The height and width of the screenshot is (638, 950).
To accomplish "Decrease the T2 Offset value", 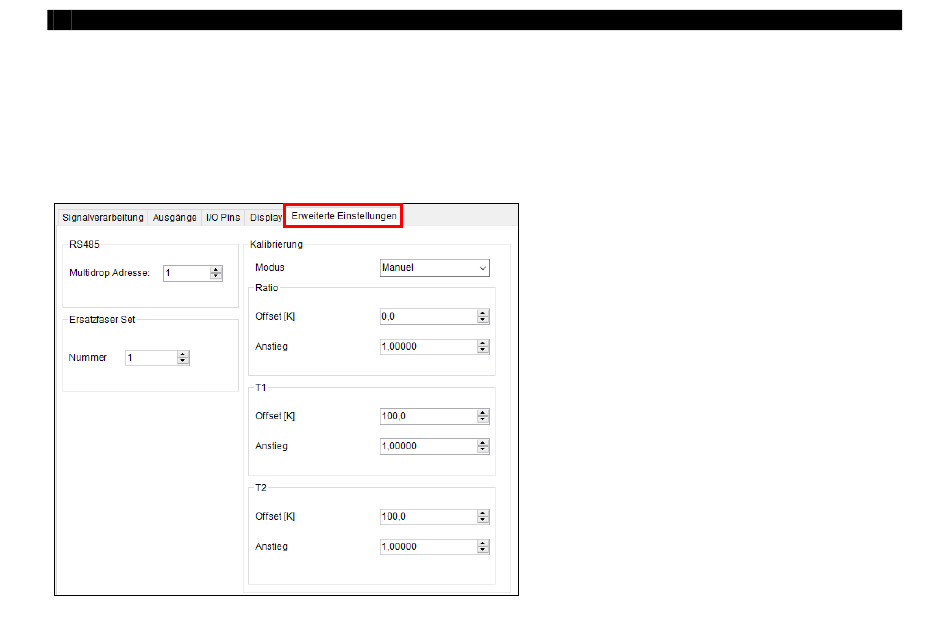I will point(483,520).
